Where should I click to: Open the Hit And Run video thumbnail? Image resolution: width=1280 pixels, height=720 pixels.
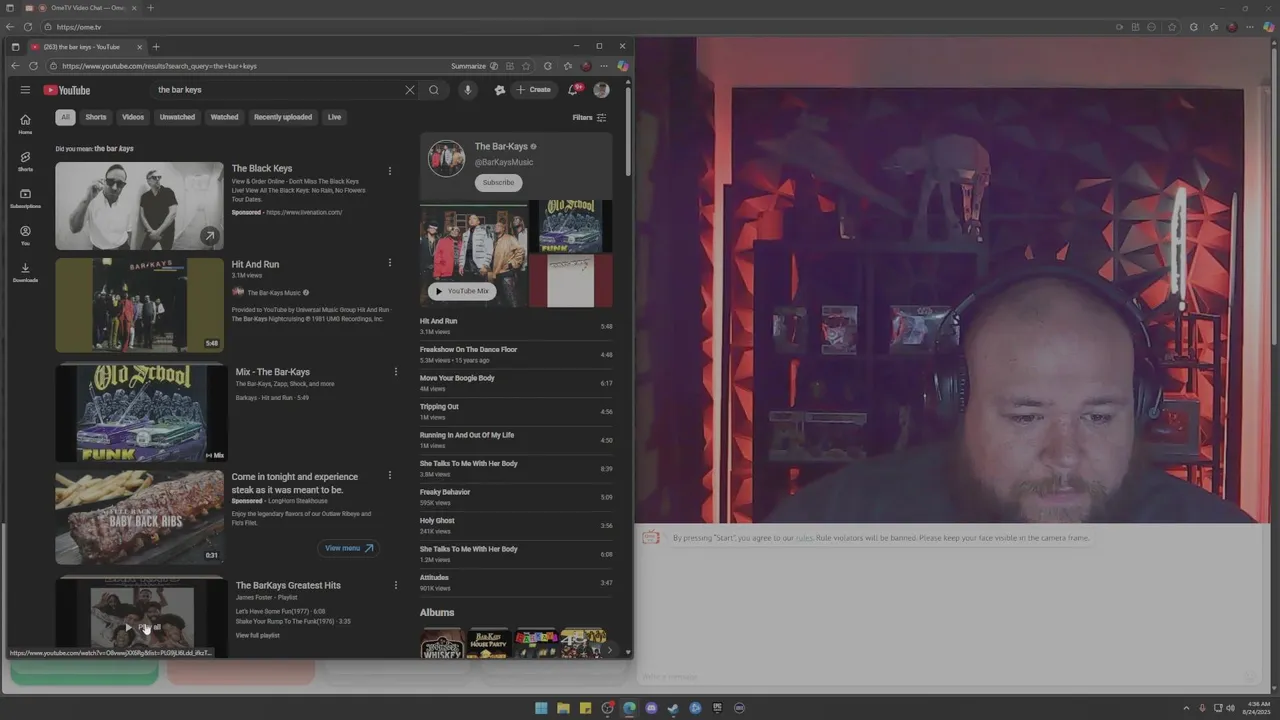click(x=139, y=305)
